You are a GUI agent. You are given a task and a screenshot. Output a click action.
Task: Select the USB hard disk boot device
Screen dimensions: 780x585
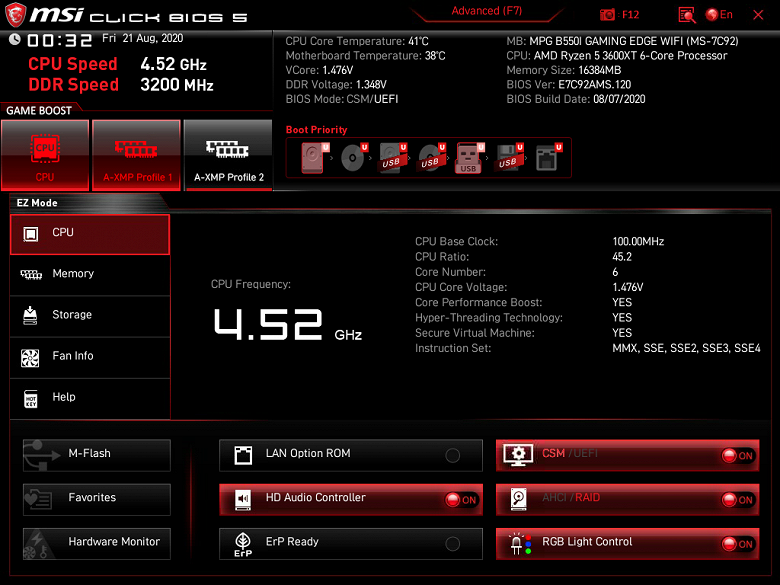point(392,158)
